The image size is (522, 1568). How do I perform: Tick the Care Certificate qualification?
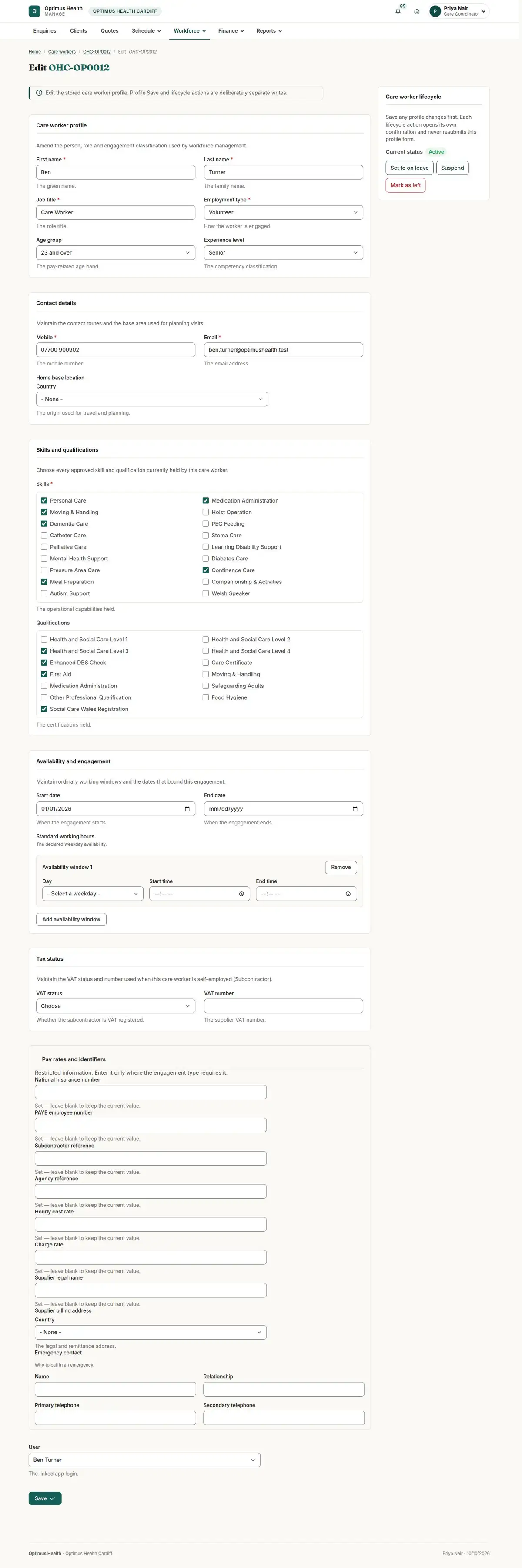[206, 663]
